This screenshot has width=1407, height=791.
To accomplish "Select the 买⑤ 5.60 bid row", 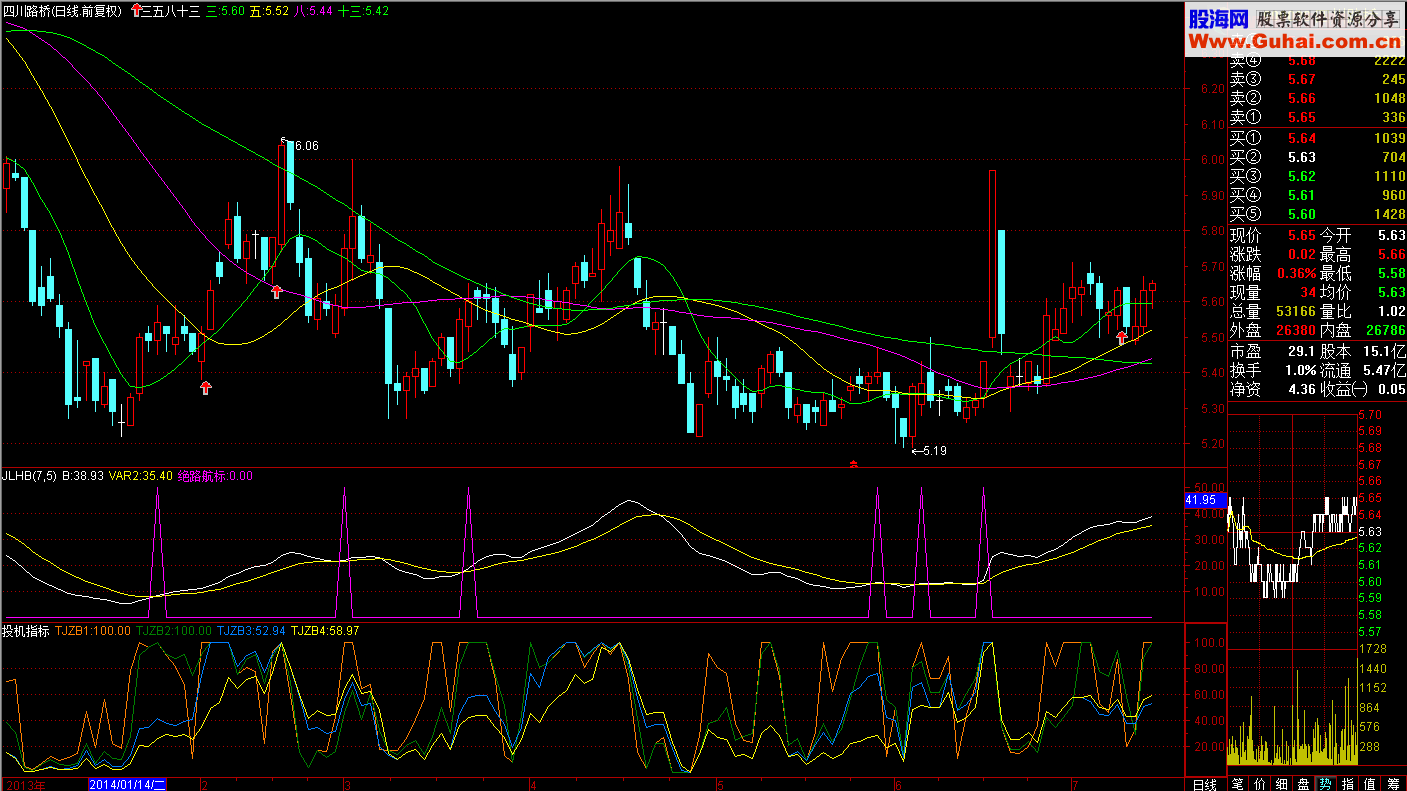I will (1316, 215).
